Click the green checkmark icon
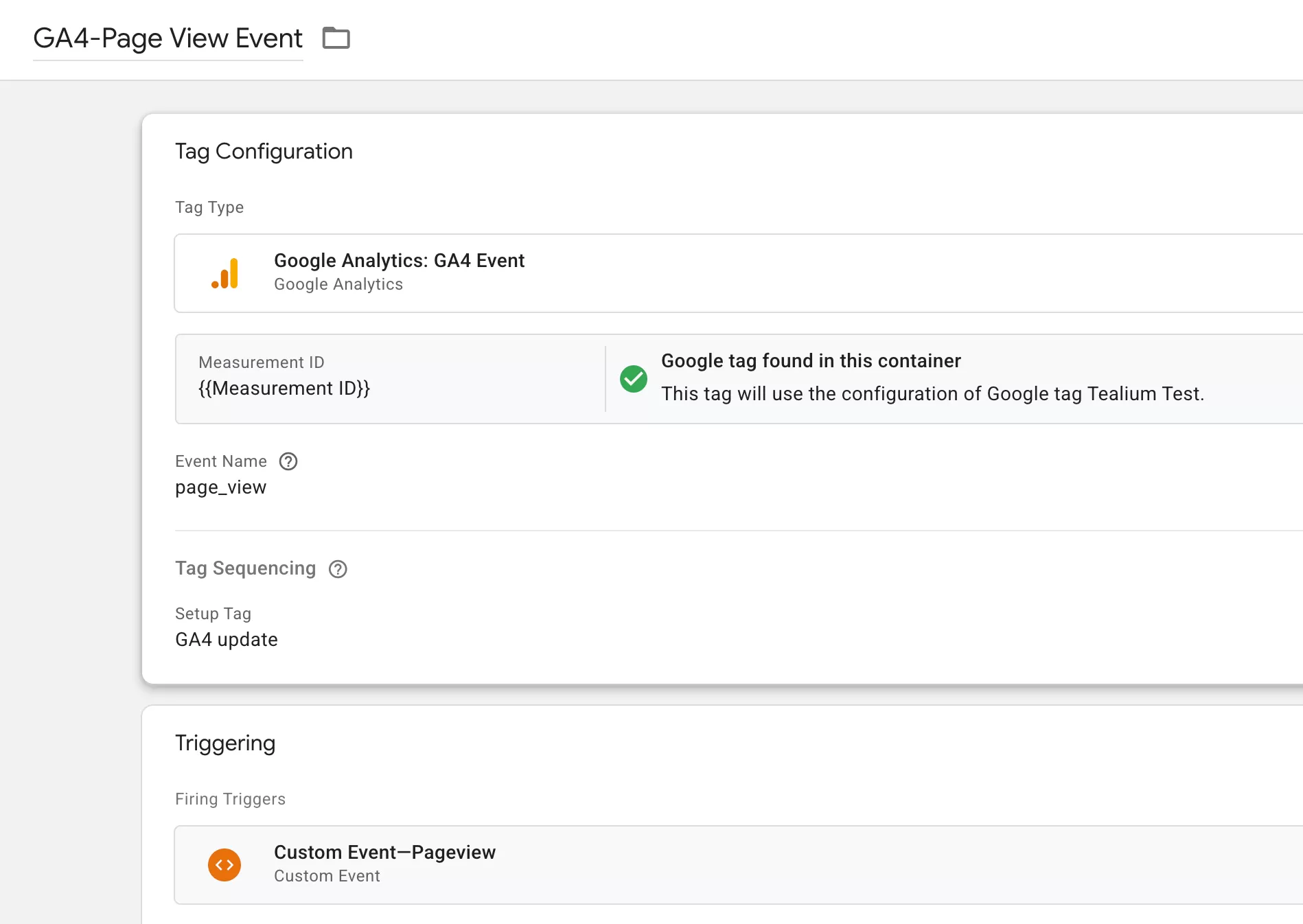 634,379
